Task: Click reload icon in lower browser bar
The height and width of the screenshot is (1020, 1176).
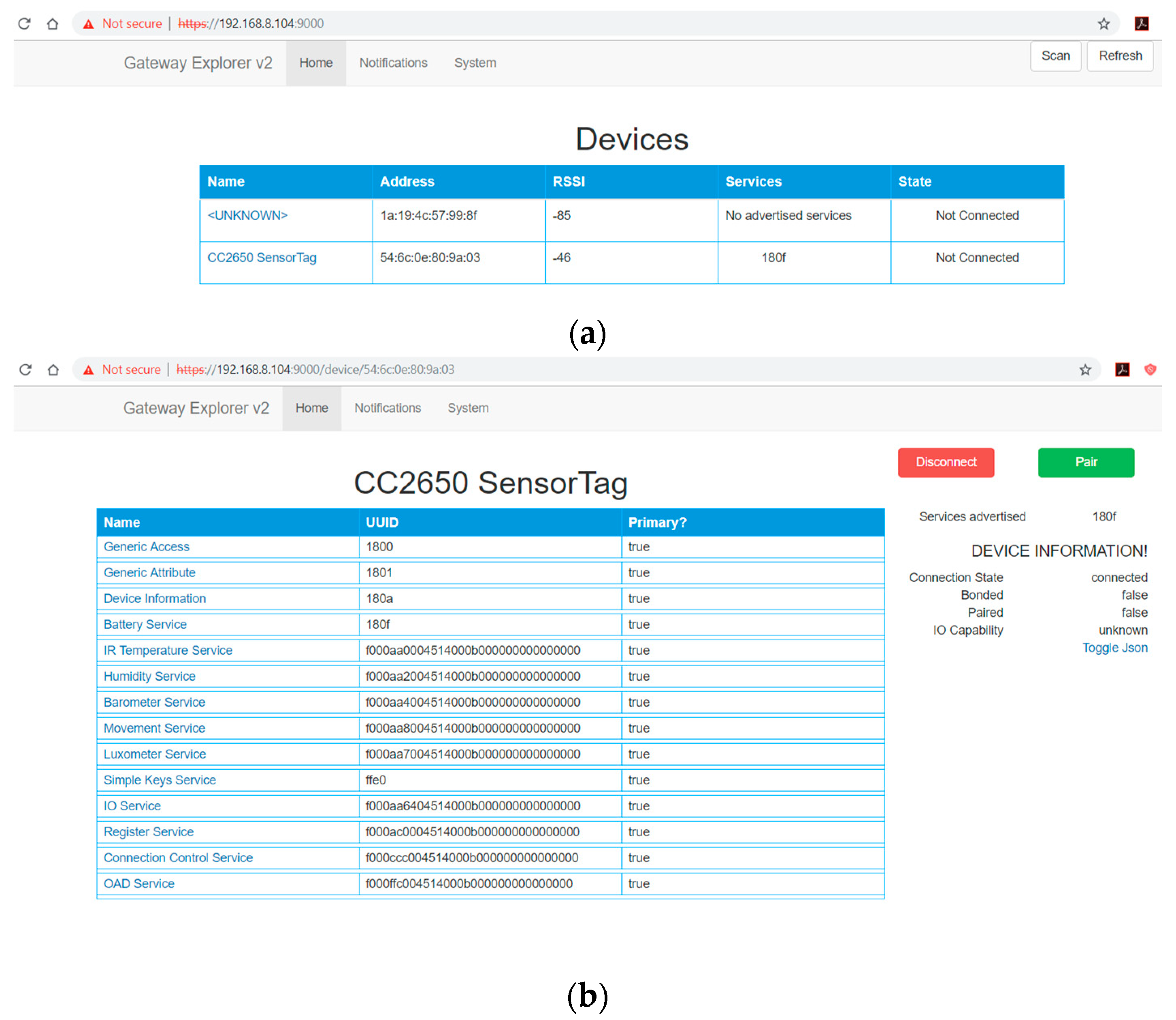Action: [25, 370]
